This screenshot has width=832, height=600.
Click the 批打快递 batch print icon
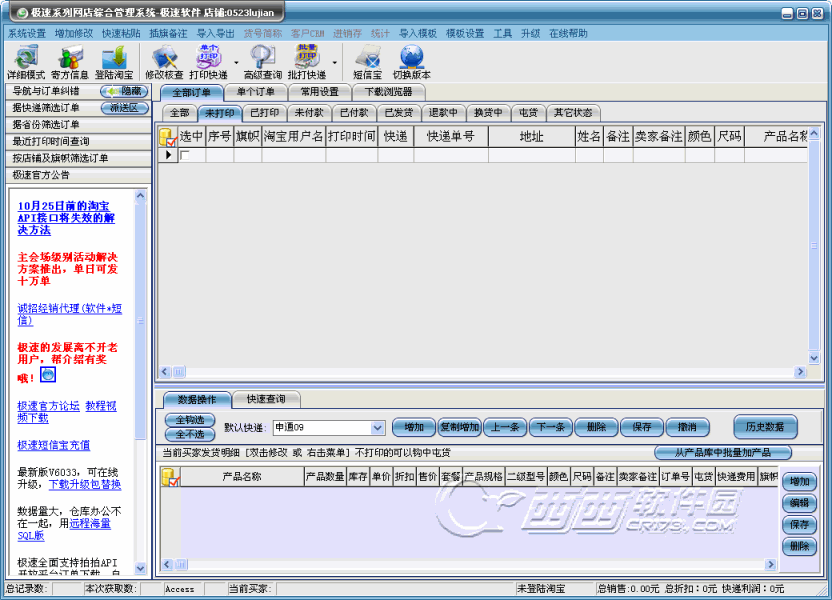pos(307,63)
